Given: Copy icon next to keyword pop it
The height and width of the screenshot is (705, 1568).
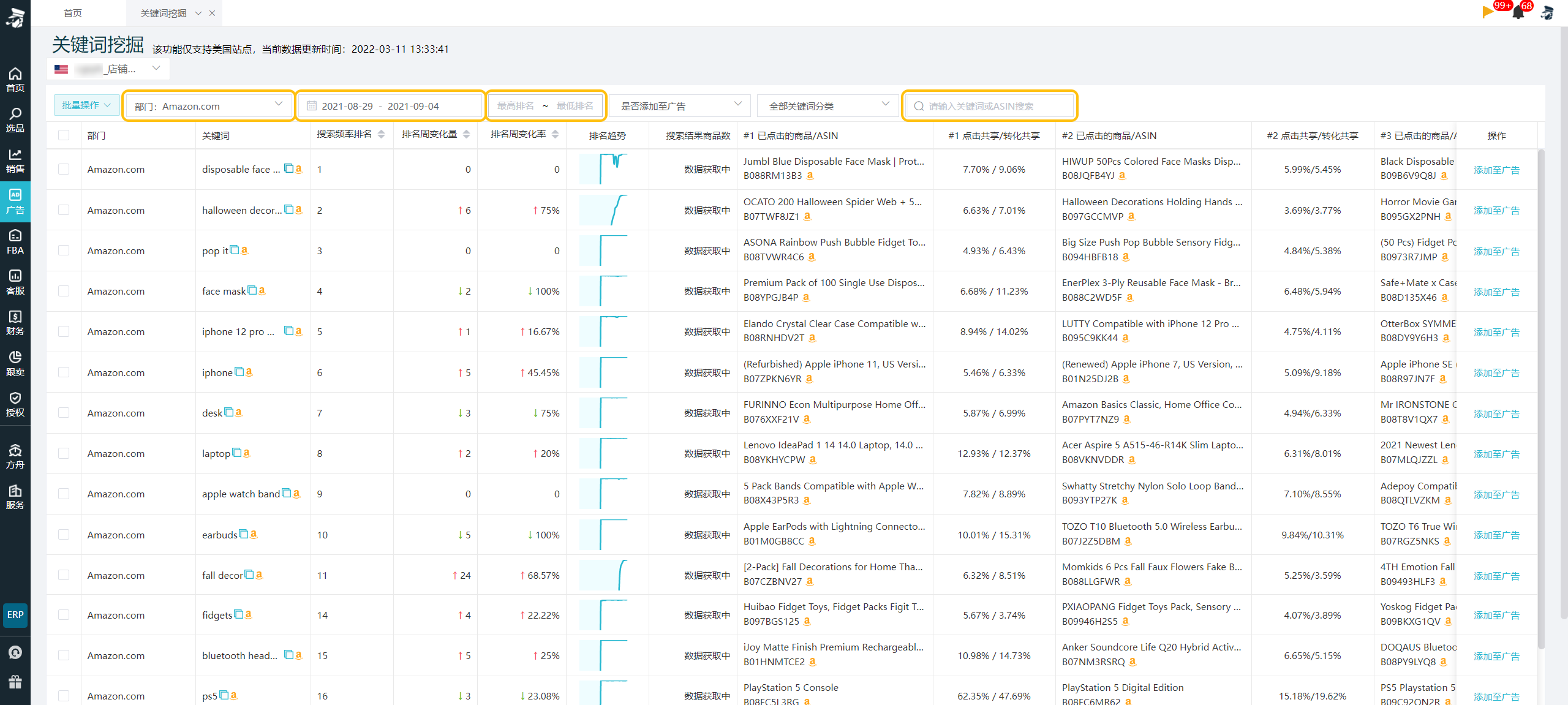Looking at the screenshot, I should coord(234,250).
